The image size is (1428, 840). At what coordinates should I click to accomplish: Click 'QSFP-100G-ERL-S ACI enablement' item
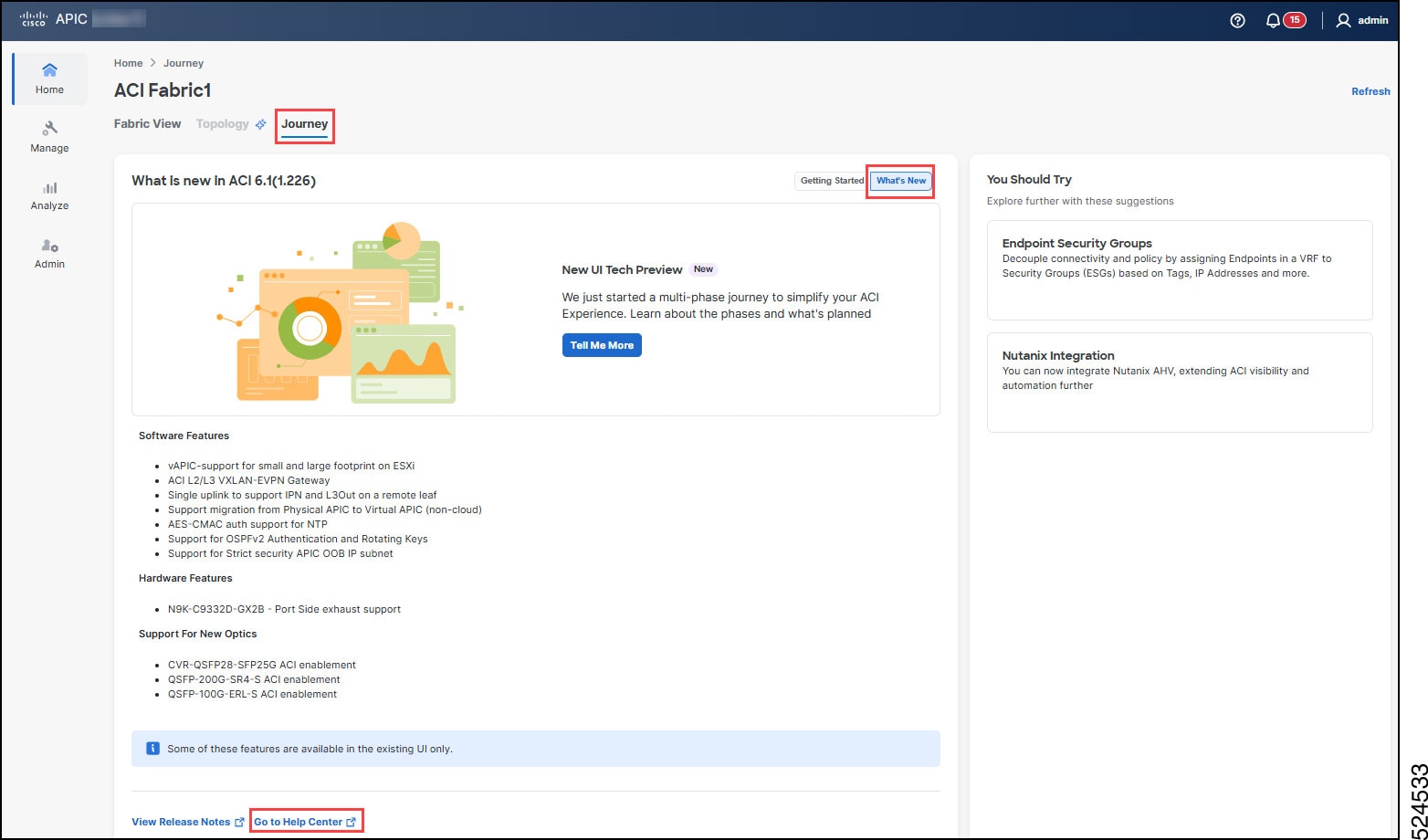point(252,694)
